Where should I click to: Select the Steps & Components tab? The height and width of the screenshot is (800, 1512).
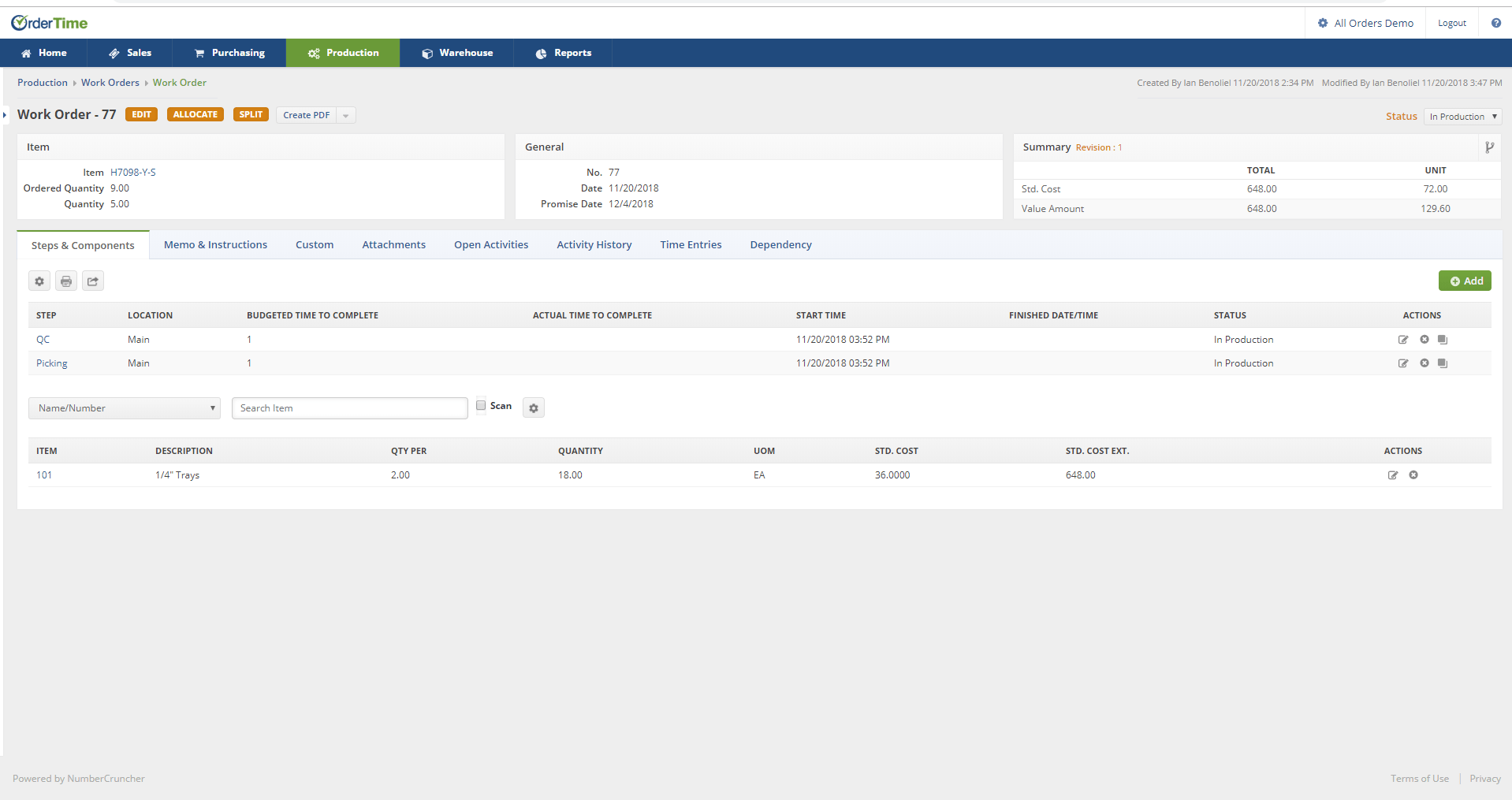click(83, 245)
